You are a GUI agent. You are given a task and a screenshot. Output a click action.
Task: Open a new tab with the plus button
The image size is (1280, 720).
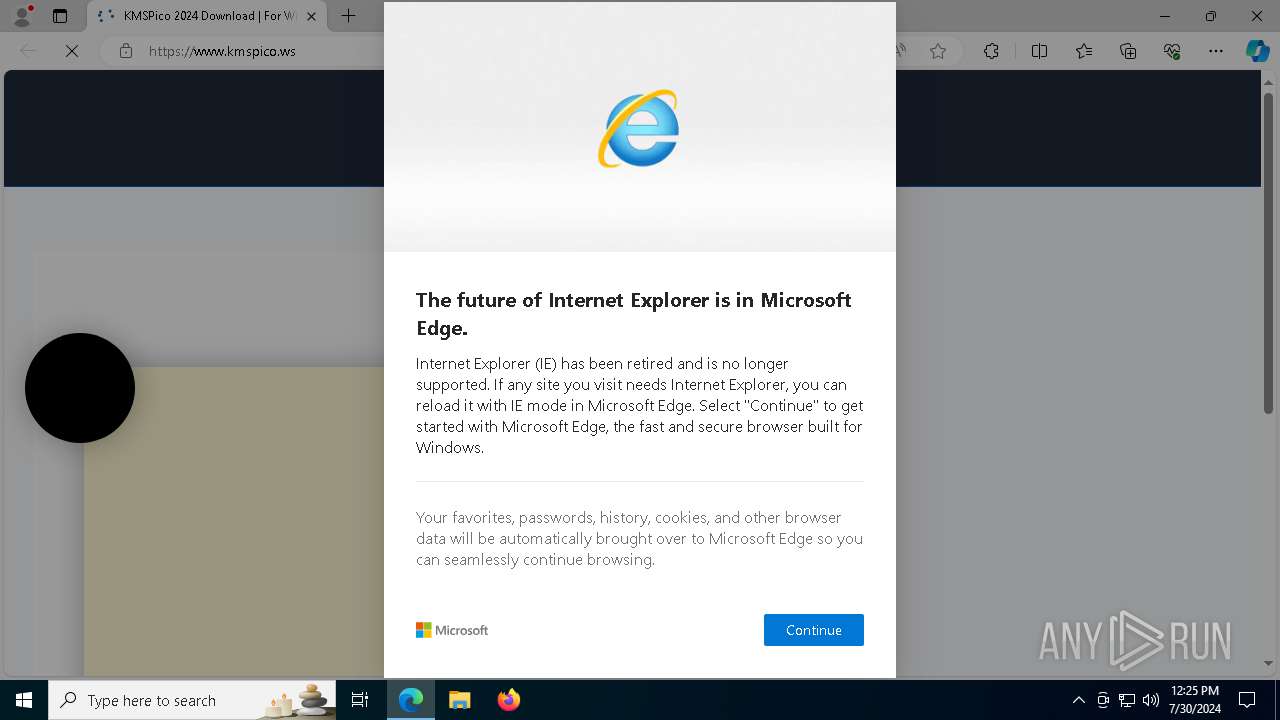(348, 16)
